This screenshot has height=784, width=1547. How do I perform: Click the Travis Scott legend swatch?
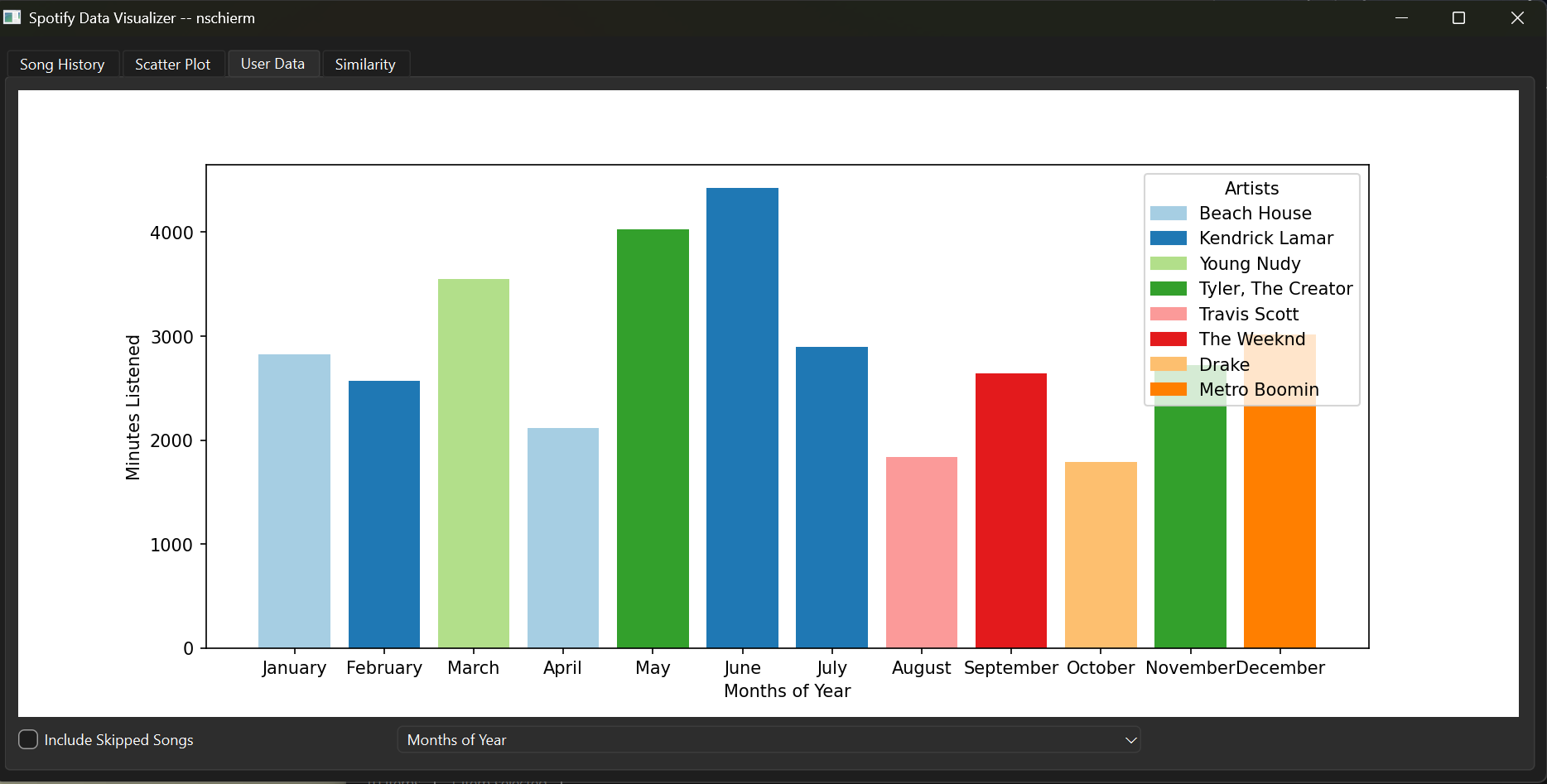(x=1169, y=314)
